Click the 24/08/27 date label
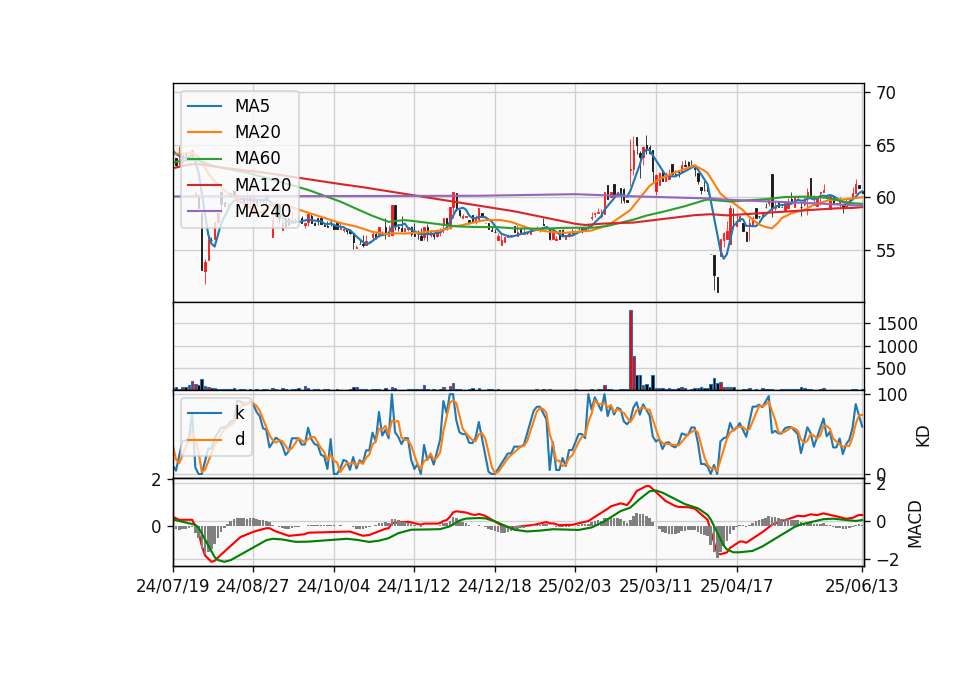Image resolution: width=960 pixels, height=690 pixels. pos(253,586)
